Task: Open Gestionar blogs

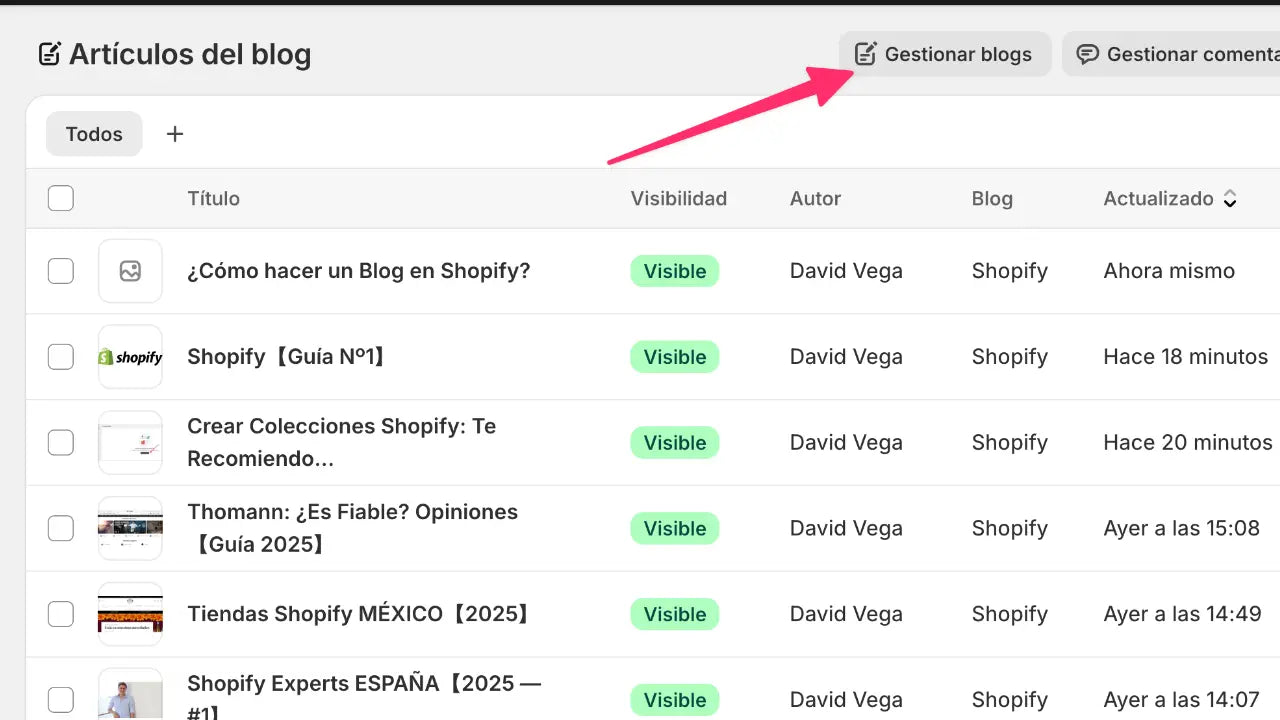Action: 944,54
